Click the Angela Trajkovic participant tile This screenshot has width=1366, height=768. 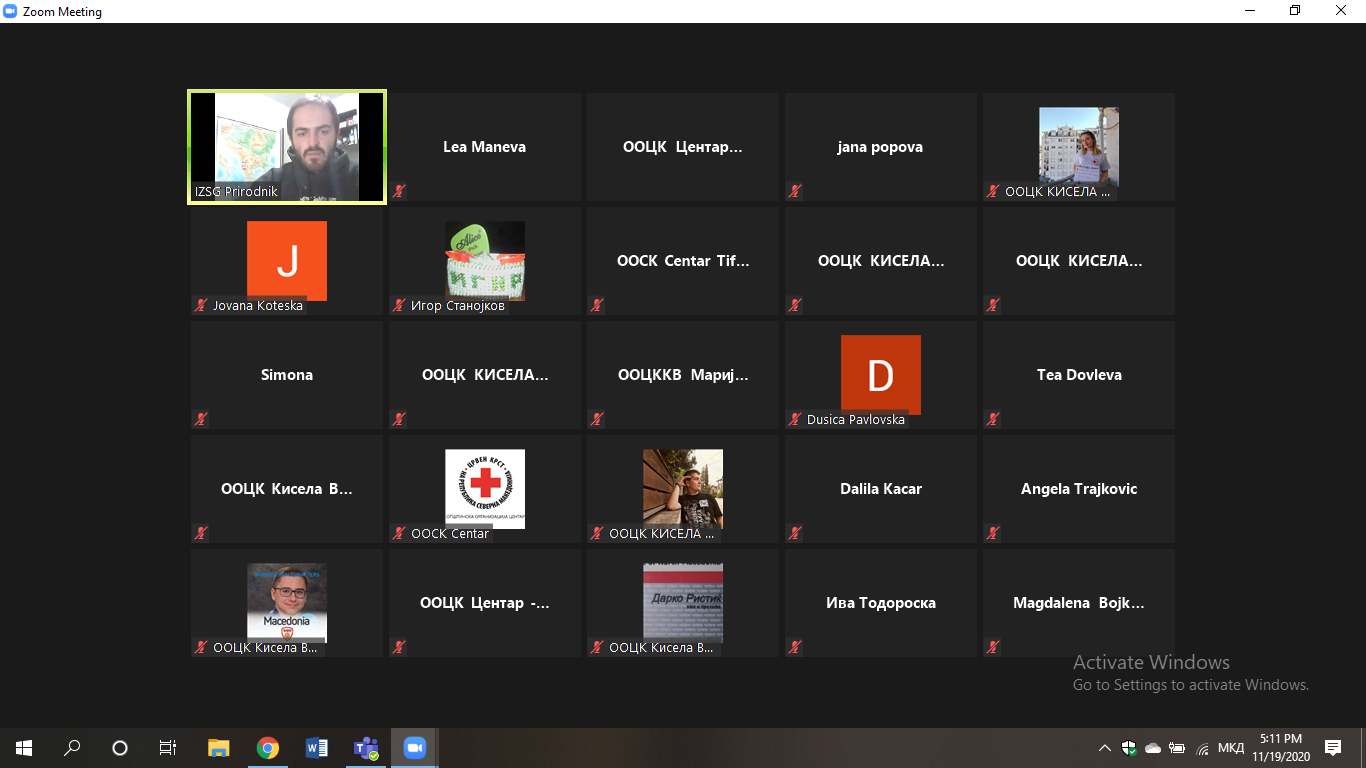(x=1079, y=489)
